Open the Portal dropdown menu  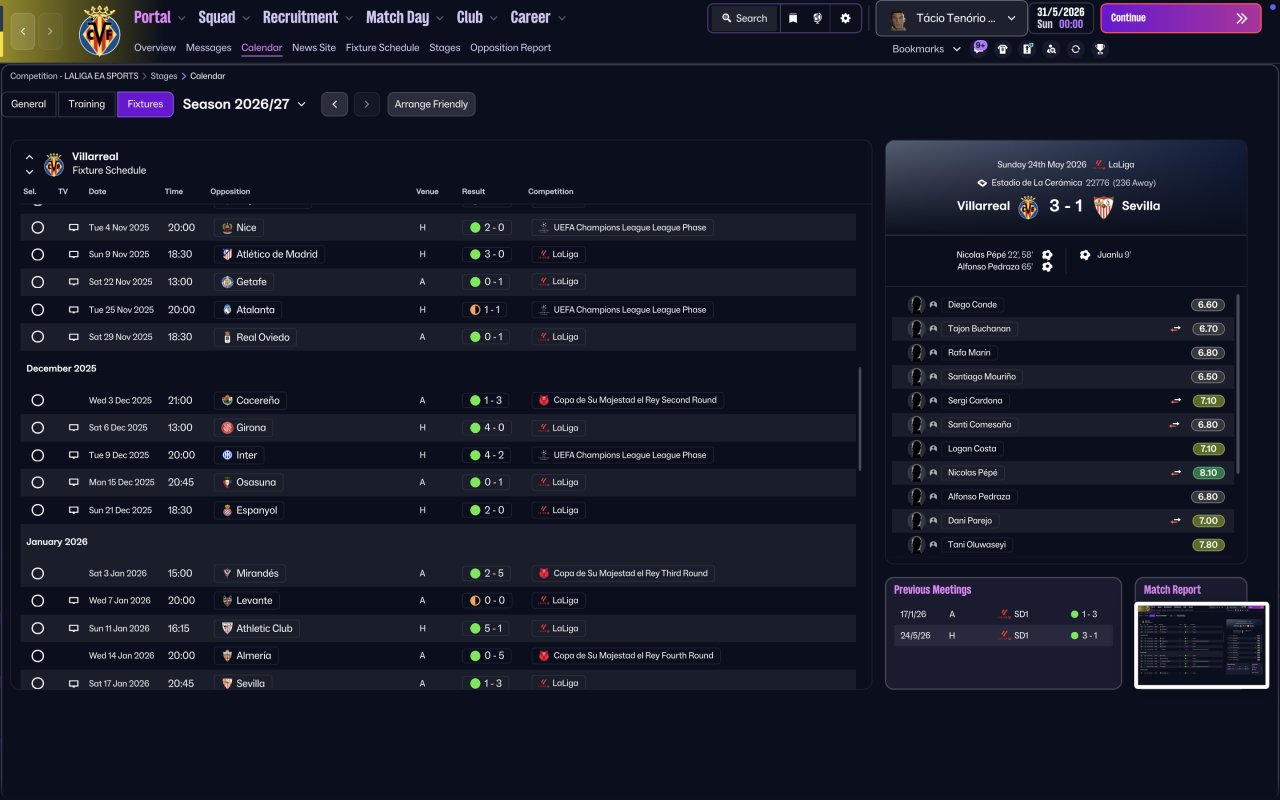[x=160, y=17]
